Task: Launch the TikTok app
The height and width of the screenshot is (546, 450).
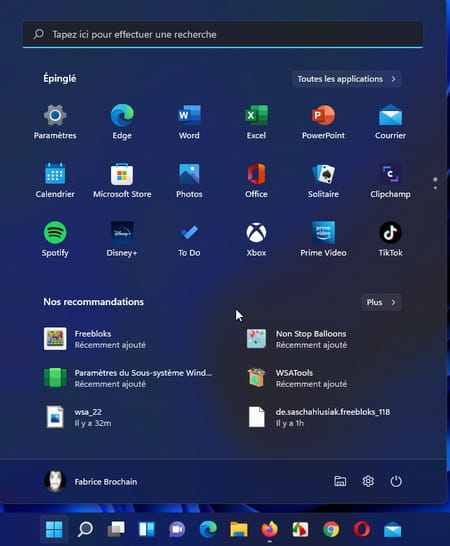Action: [390, 239]
